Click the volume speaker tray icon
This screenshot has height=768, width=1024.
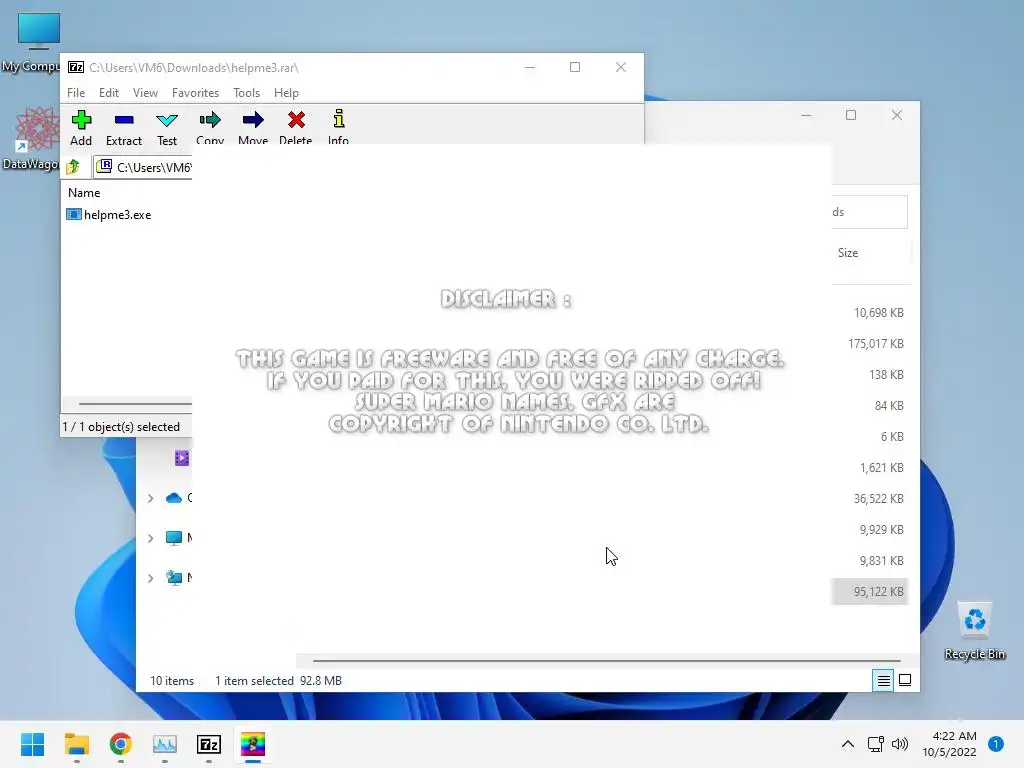pyautogui.click(x=900, y=744)
